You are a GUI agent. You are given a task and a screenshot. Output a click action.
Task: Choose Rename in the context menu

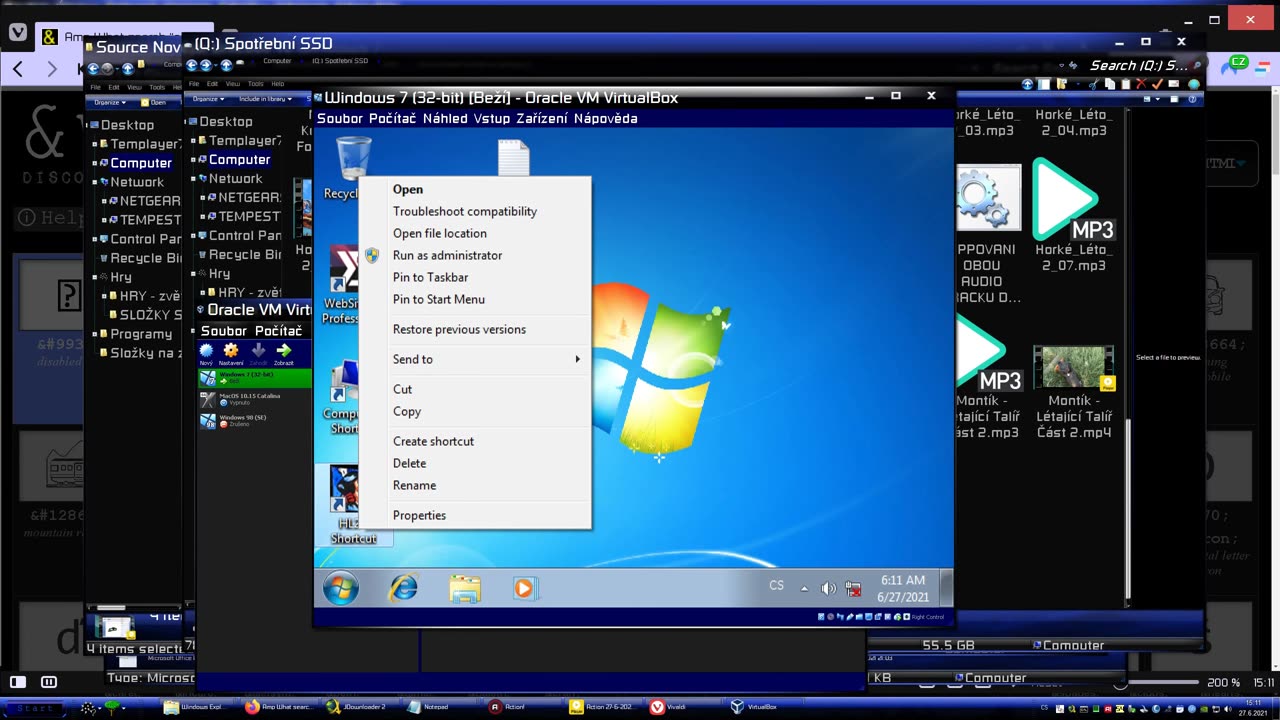tap(414, 485)
